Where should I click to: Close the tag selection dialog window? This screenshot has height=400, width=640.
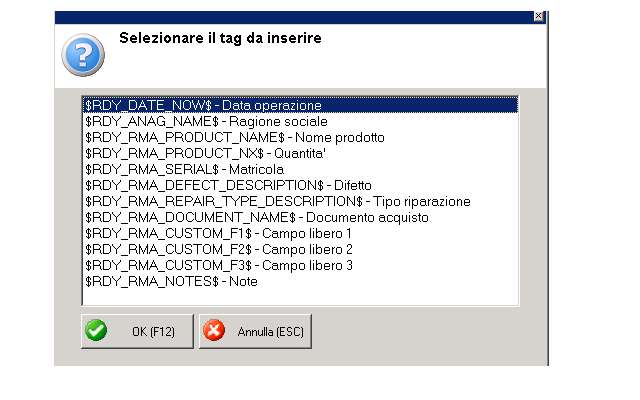pyautogui.click(x=539, y=17)
